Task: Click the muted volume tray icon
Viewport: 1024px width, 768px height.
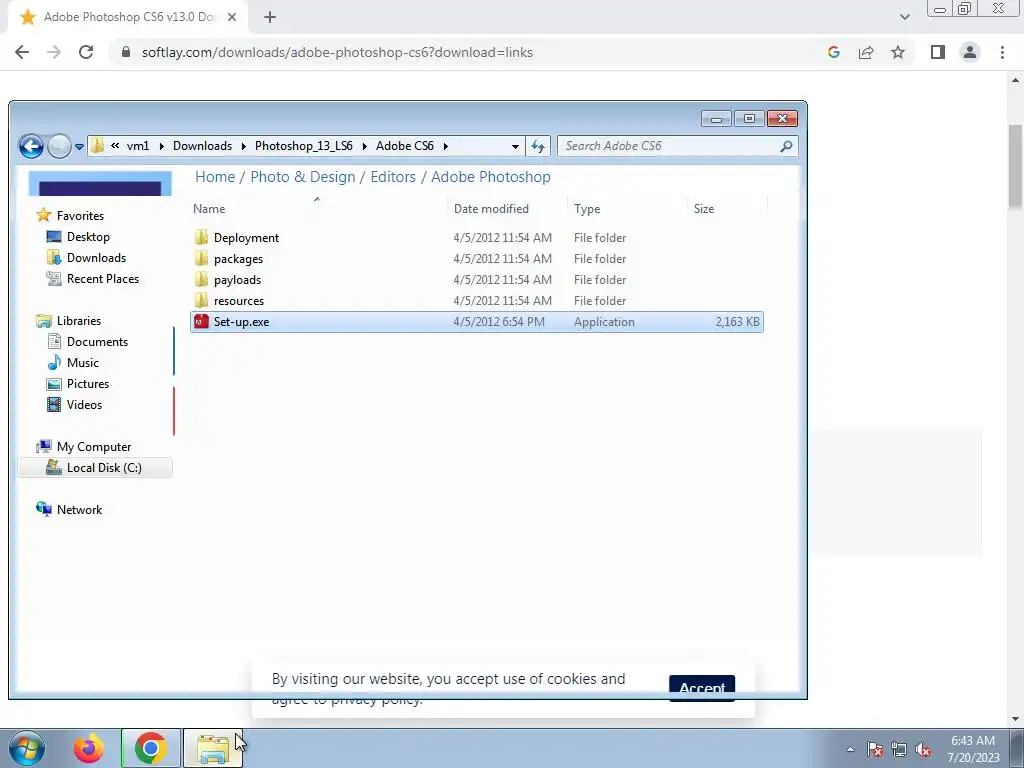Action: click(x=923, y=750)
